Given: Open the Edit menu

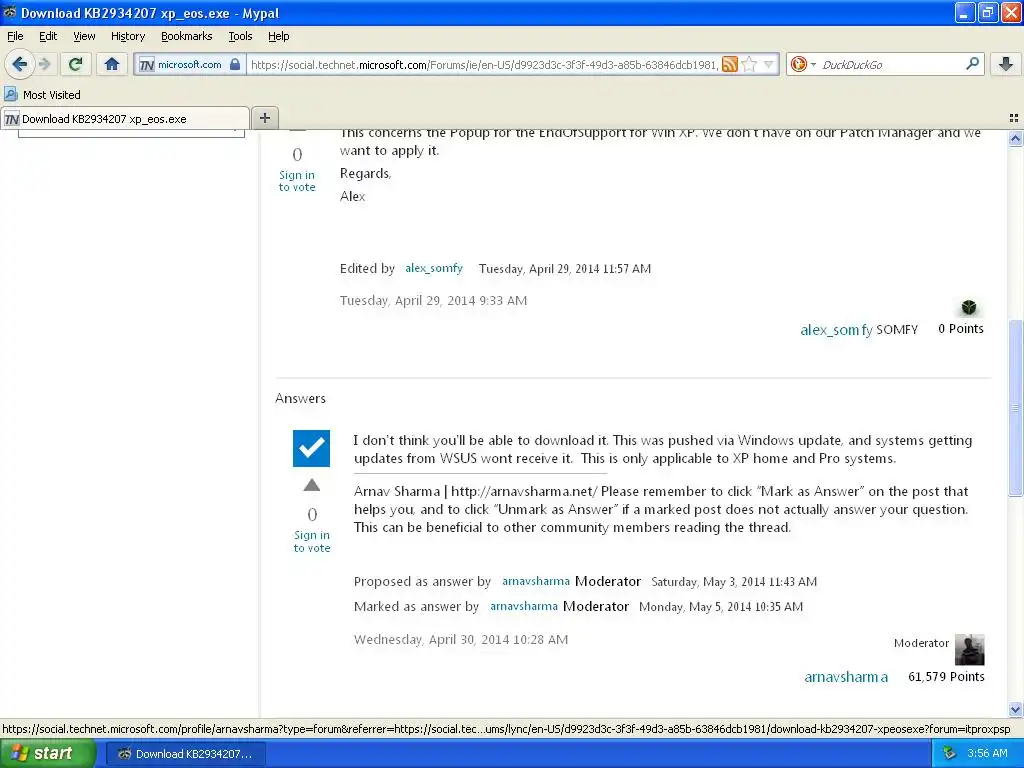Looking at the screenshot, I should pyautogui.click(x=48, y=36).
